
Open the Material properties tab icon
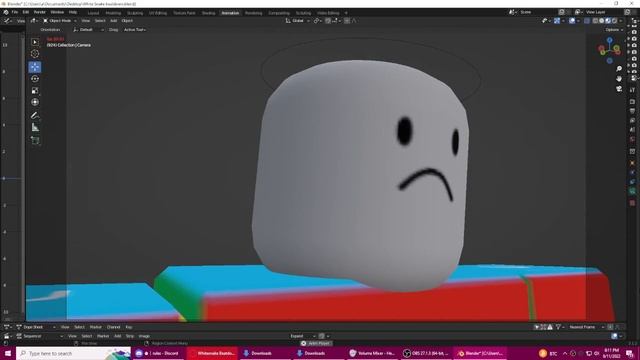coord(633,203)
